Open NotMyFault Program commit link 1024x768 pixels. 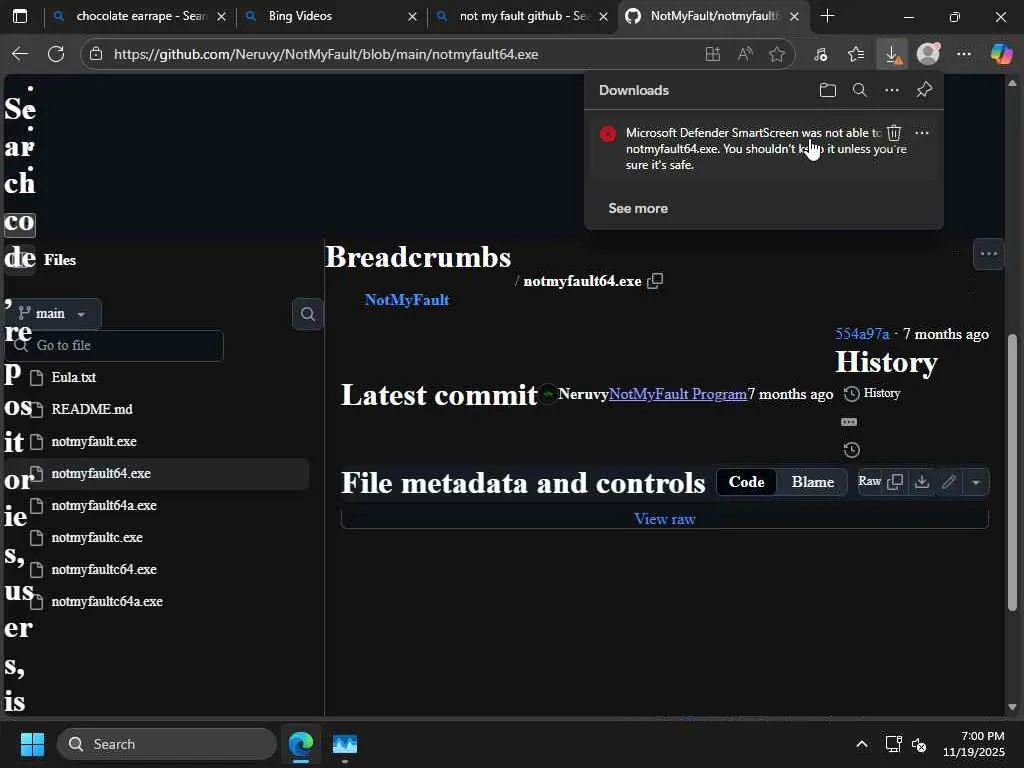[677, 394]
